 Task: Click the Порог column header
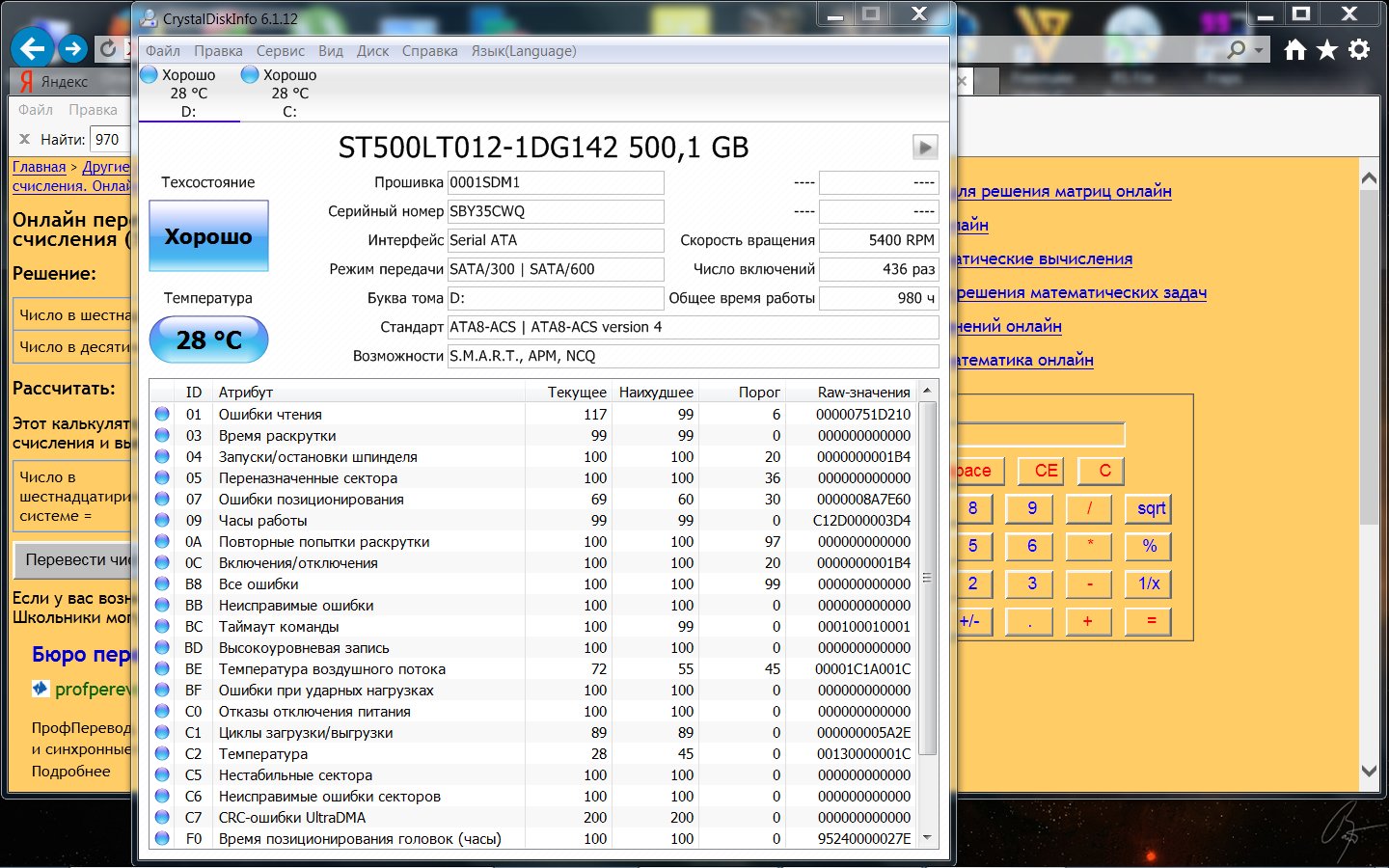(x=742, y=392)
